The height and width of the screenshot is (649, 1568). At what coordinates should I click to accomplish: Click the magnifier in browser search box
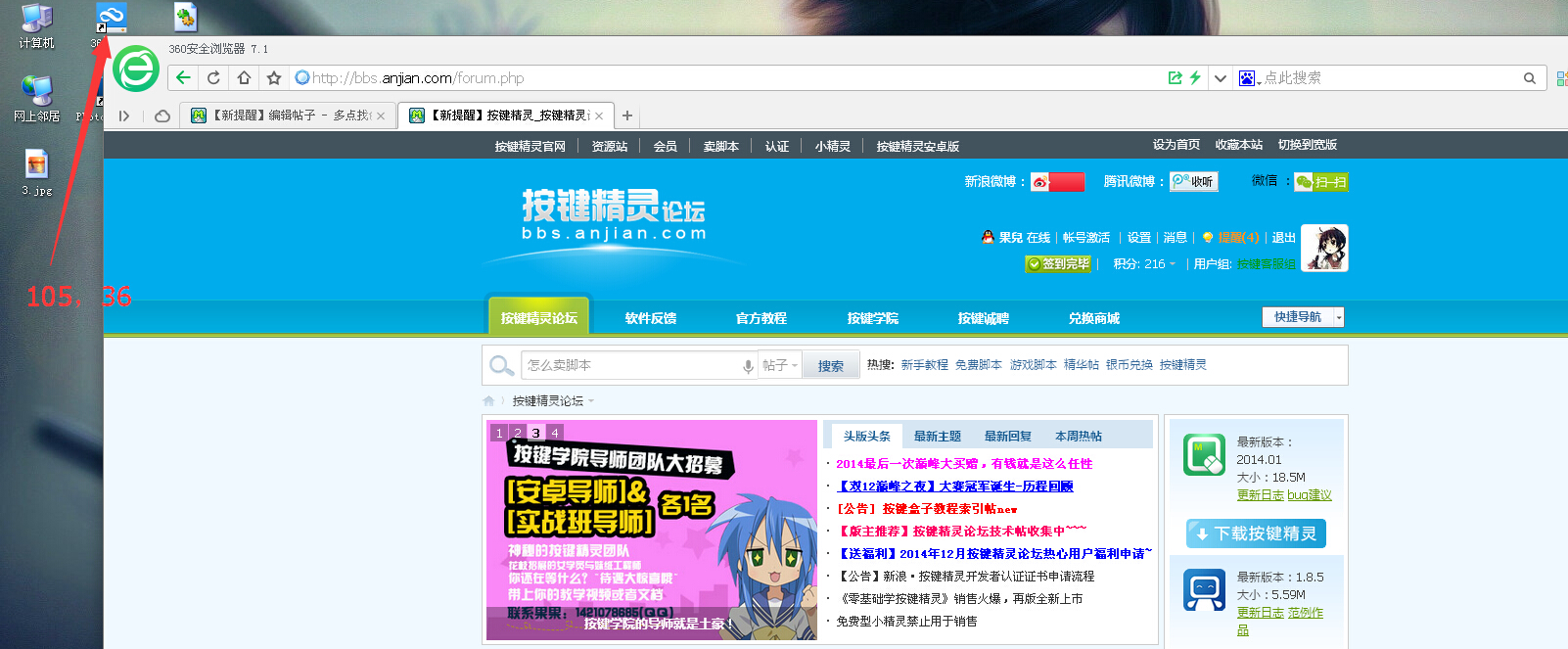click(x=1529, y=78)
